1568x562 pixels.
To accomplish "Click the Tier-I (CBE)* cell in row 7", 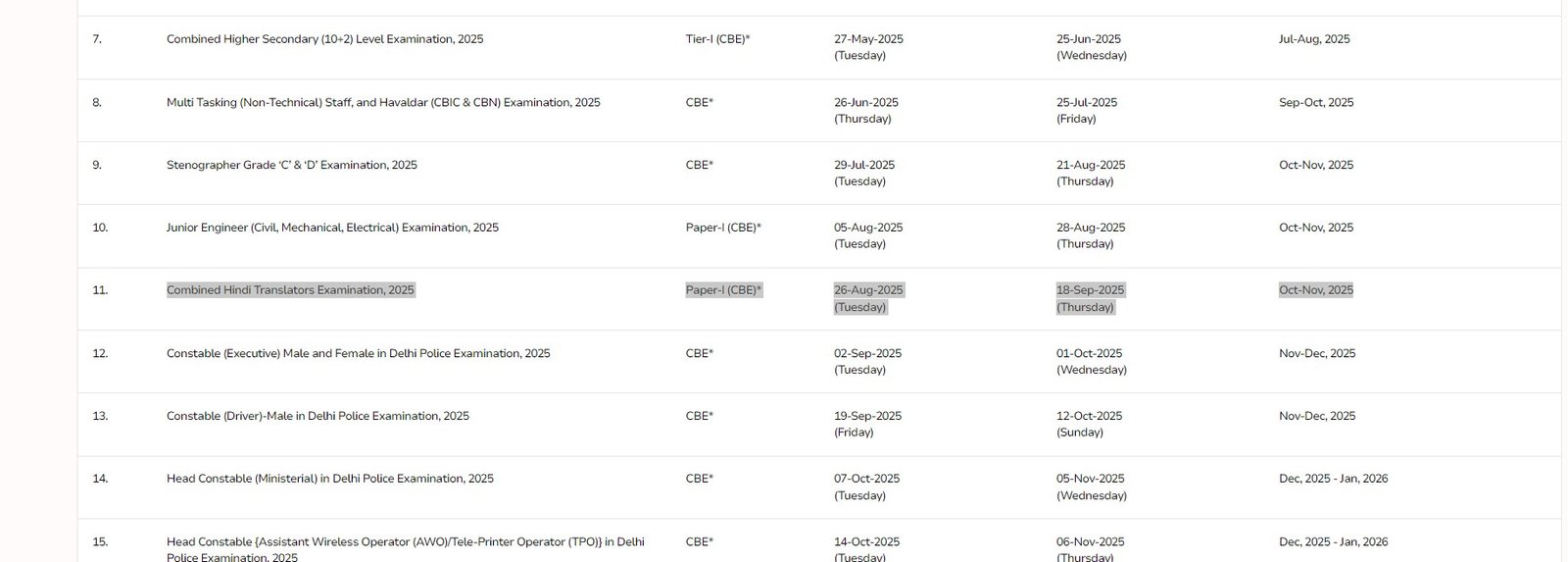I will [717, 39].
